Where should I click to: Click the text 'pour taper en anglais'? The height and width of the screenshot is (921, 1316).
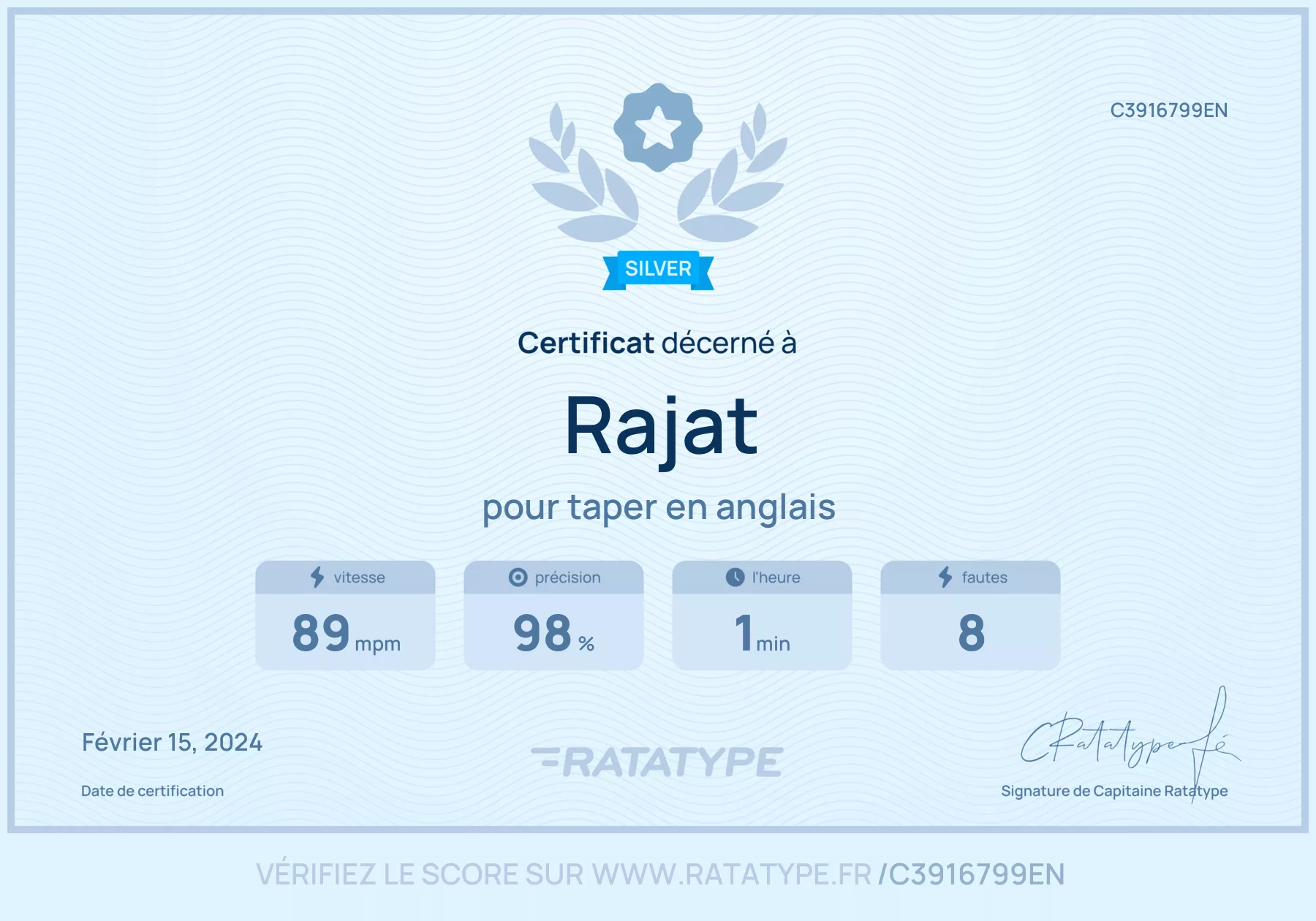coord(659,508)
